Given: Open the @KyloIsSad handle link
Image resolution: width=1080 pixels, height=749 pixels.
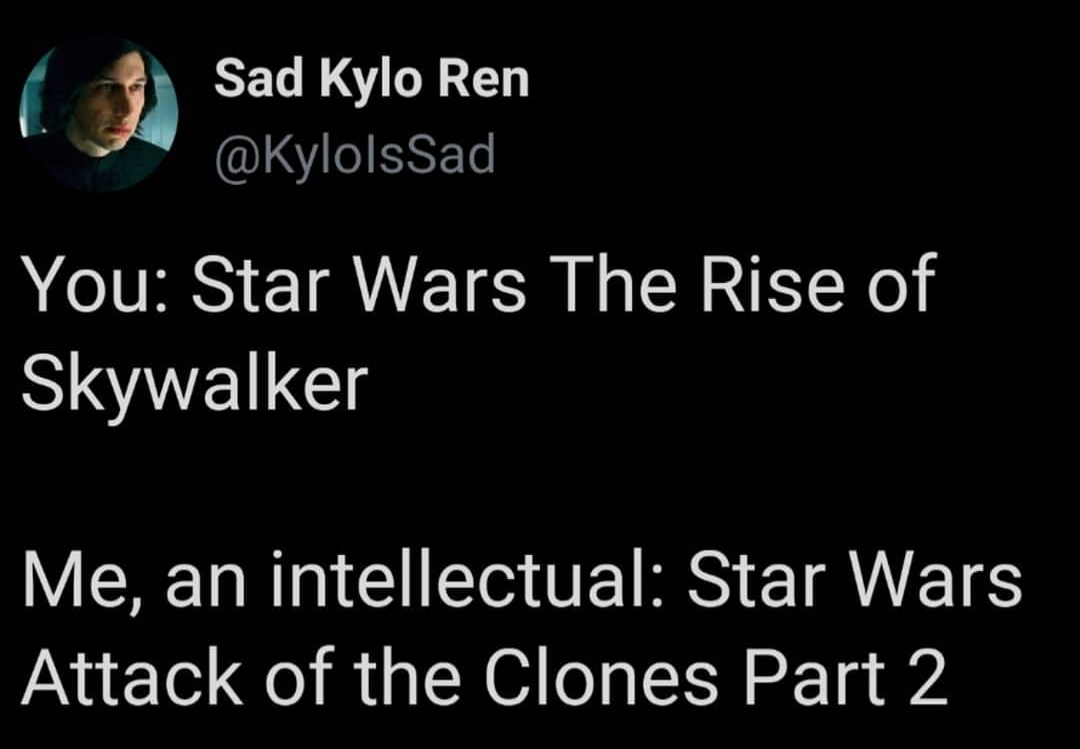Looking at the screenshot, I should (x=356, y=156).
